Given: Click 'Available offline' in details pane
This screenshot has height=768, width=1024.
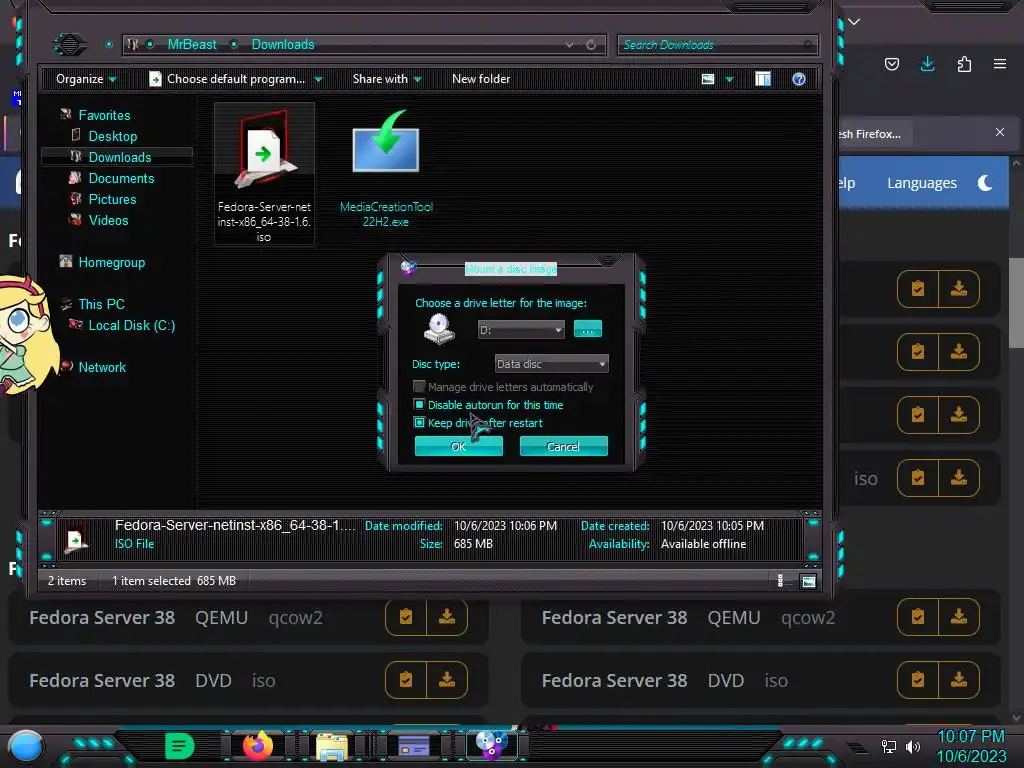Looking at the screenshot, I should 703,543.
